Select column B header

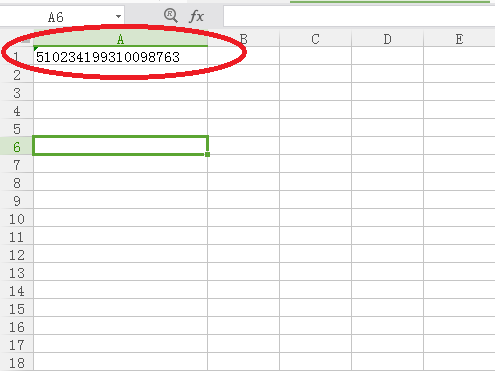pos(243,39)
